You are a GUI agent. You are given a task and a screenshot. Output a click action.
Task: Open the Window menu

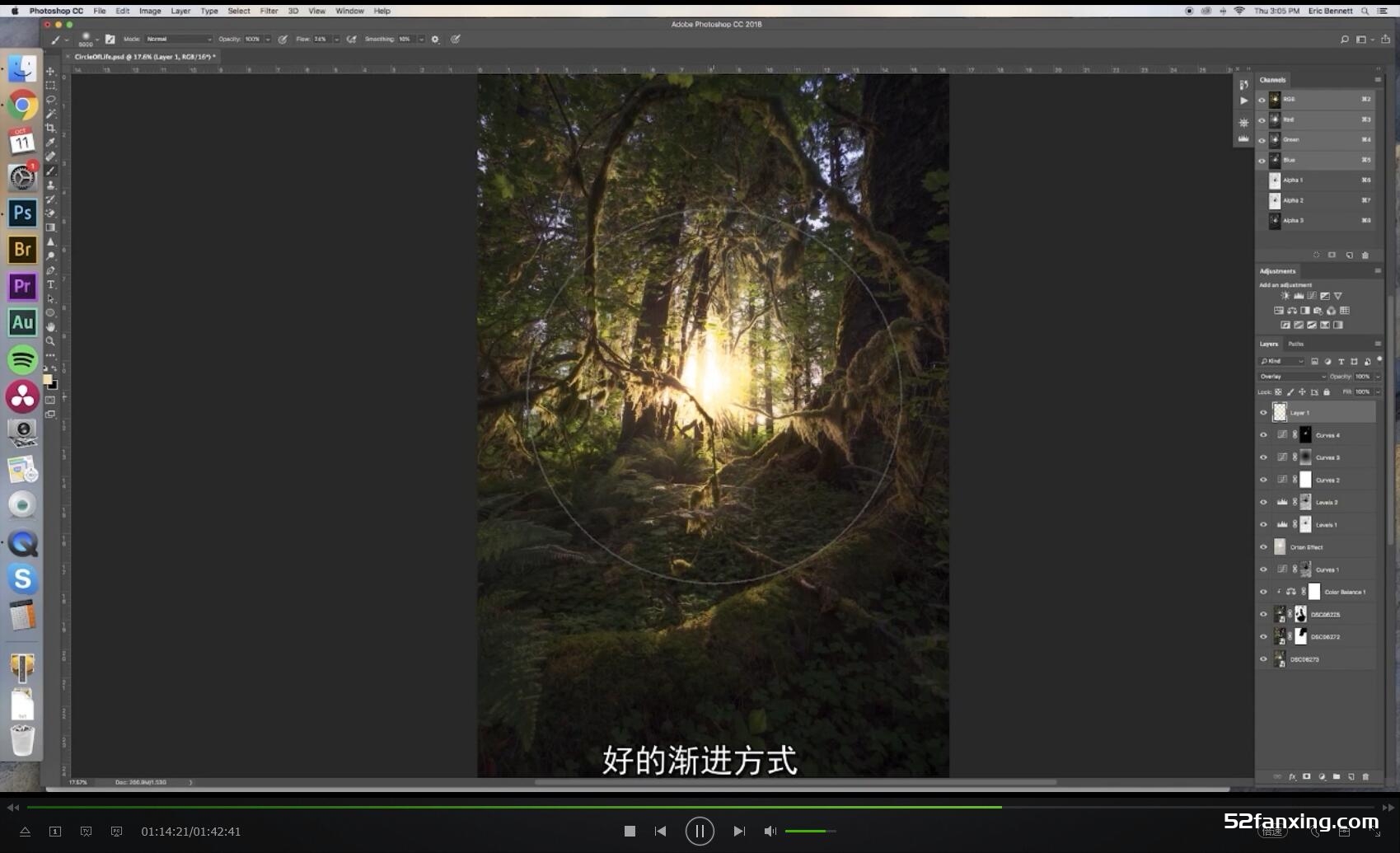(349, 11)
